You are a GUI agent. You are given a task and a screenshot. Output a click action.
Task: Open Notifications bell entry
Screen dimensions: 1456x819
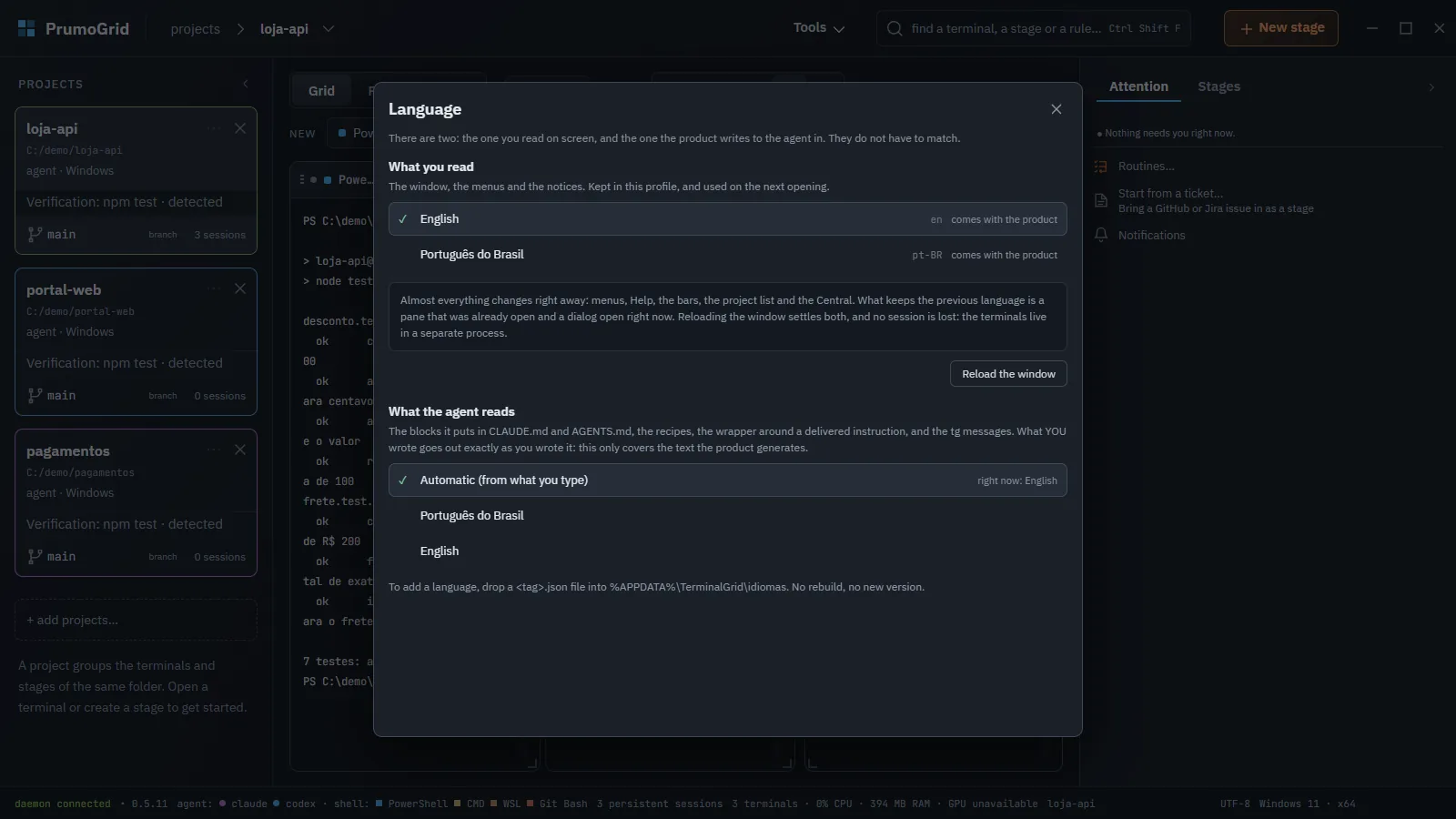(1140, 236)
